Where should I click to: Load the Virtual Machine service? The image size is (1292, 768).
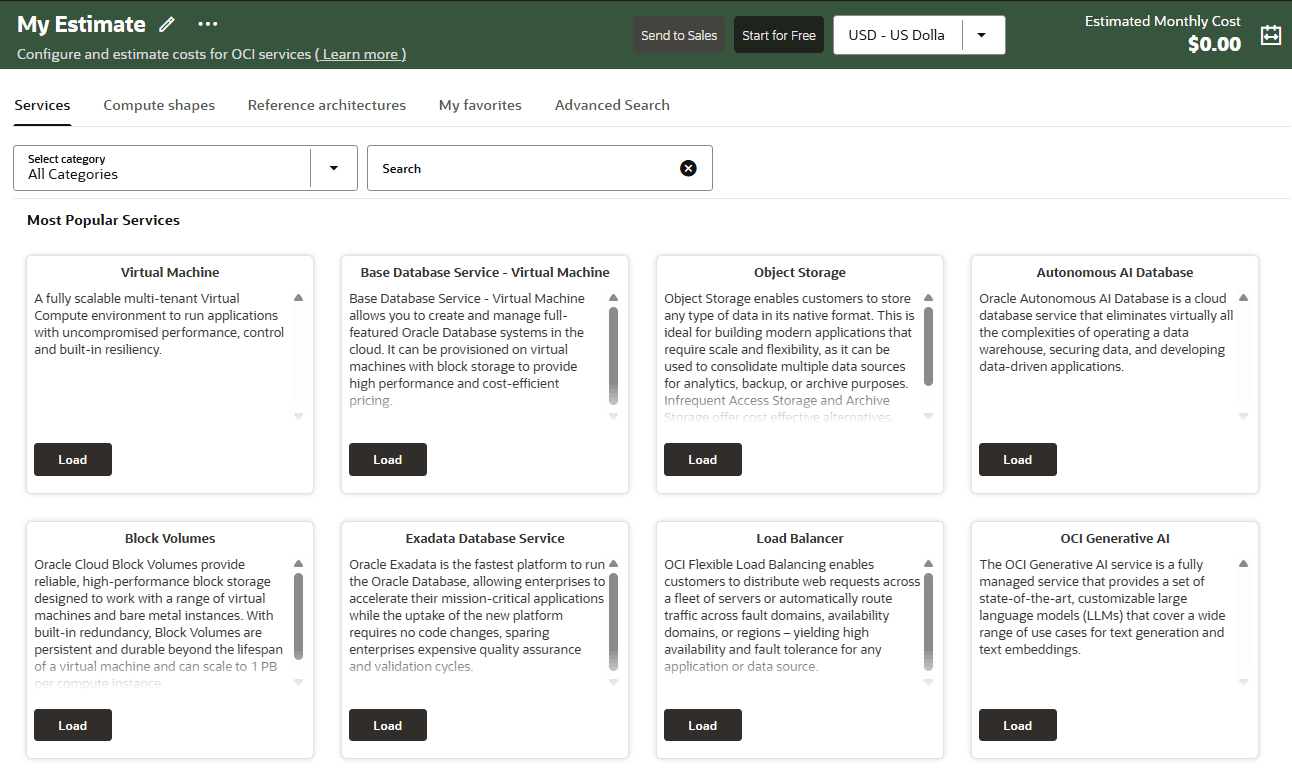click(x=73, y=460)
